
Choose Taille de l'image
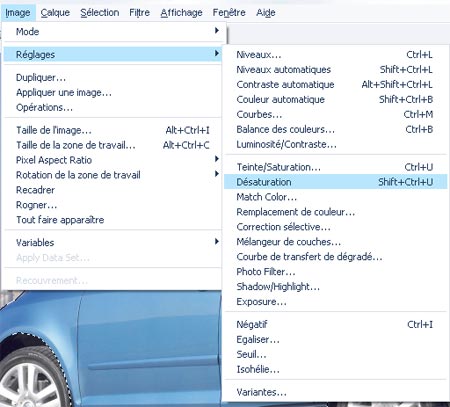click(x=112, y=130)
